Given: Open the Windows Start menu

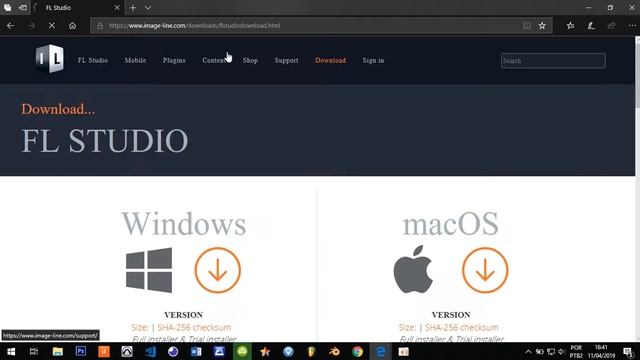Looking at the screenshot, I should point(11,351).
